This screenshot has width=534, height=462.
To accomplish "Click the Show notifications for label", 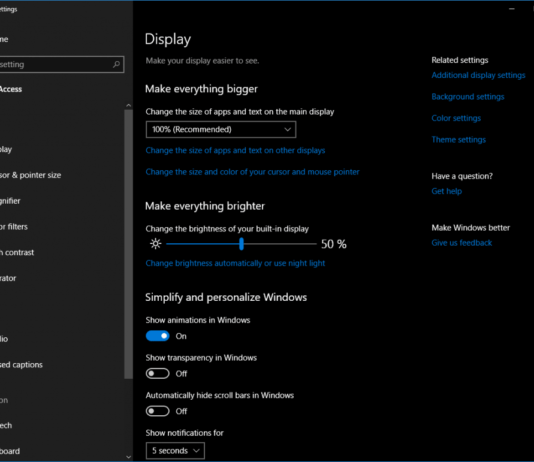I will click(185, 433).
